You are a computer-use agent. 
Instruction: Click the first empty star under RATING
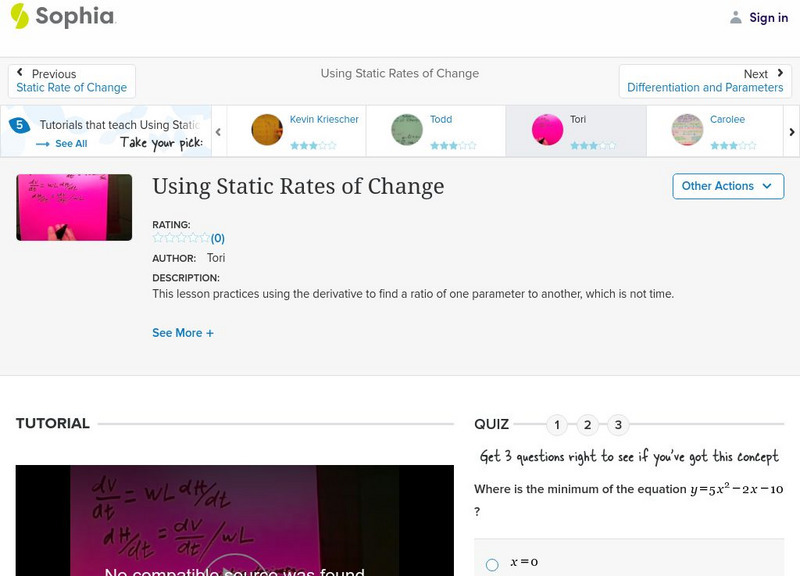(x=156, y=238)
